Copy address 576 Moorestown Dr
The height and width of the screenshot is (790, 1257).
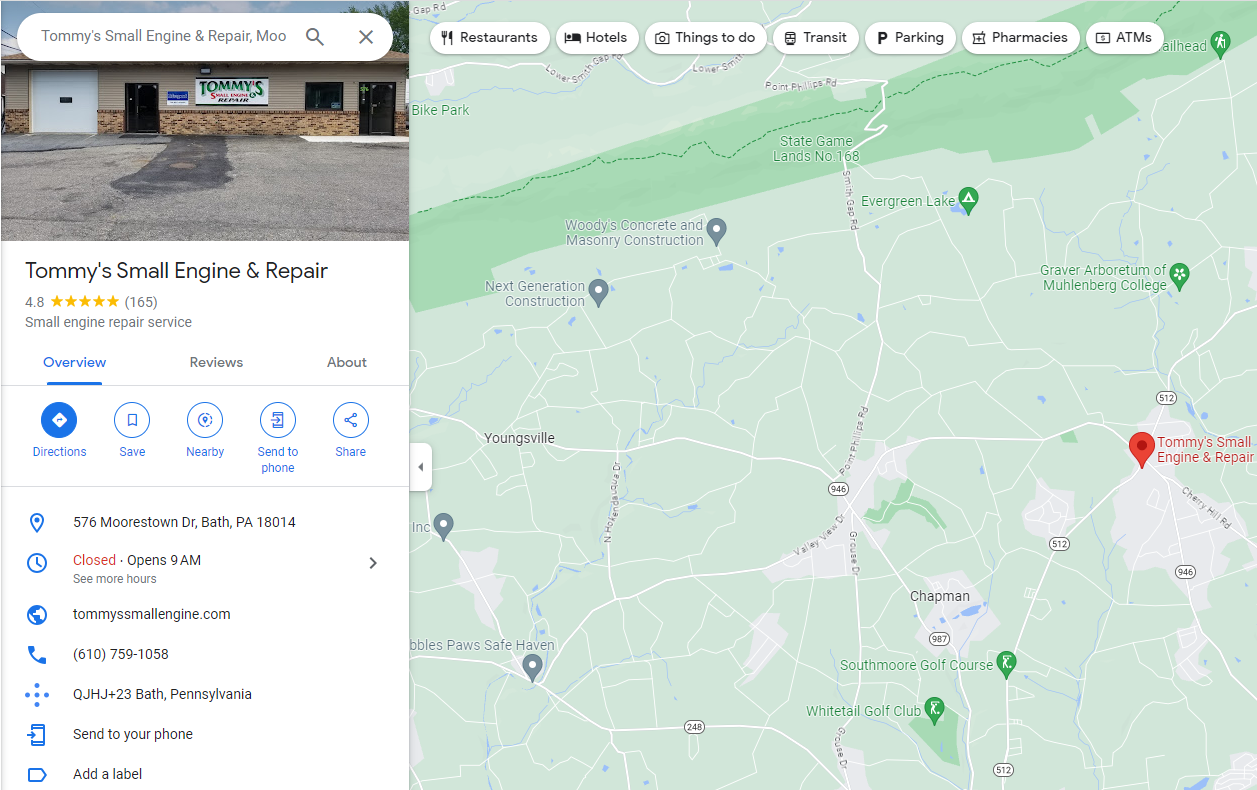tap(184, 522)
